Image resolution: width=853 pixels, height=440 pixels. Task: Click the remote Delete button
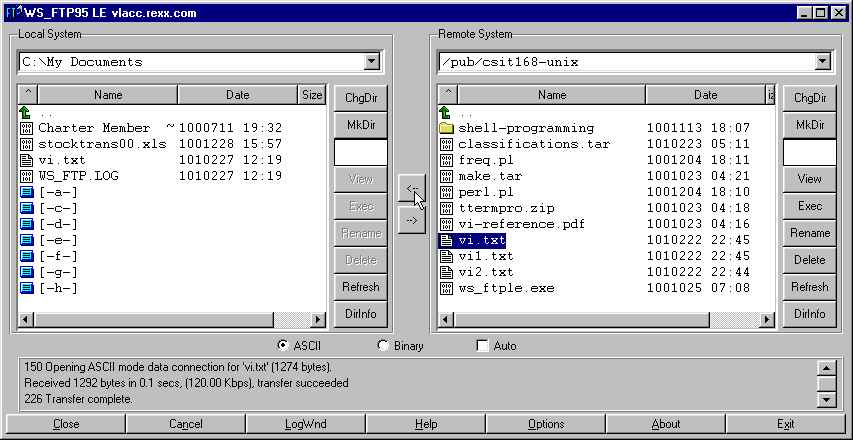pyautogui.click(x=809, y=260)
